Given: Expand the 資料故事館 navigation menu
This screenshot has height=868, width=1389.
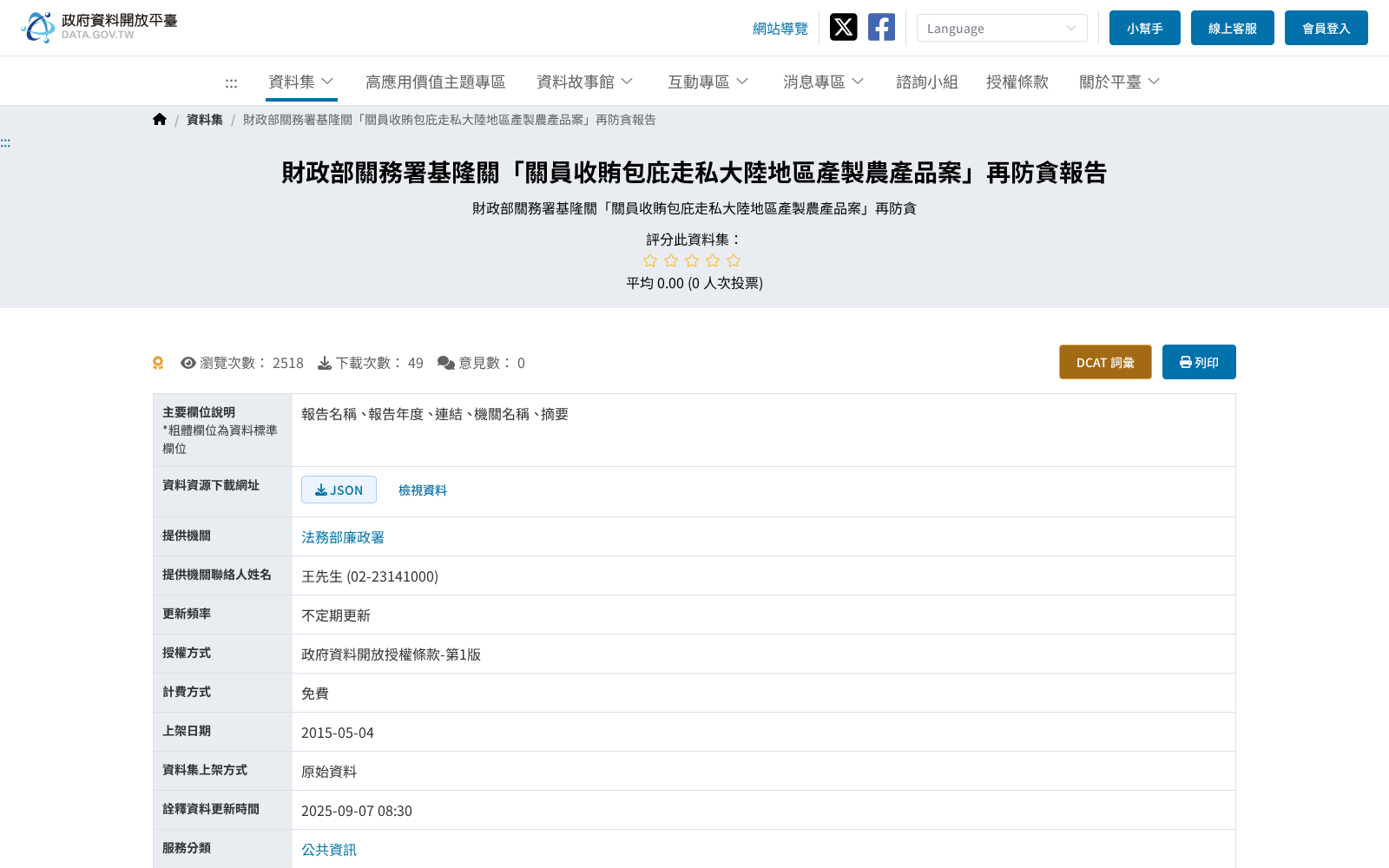Looking at the screenshot, I should pyautogui.click(x=585, y=82).
